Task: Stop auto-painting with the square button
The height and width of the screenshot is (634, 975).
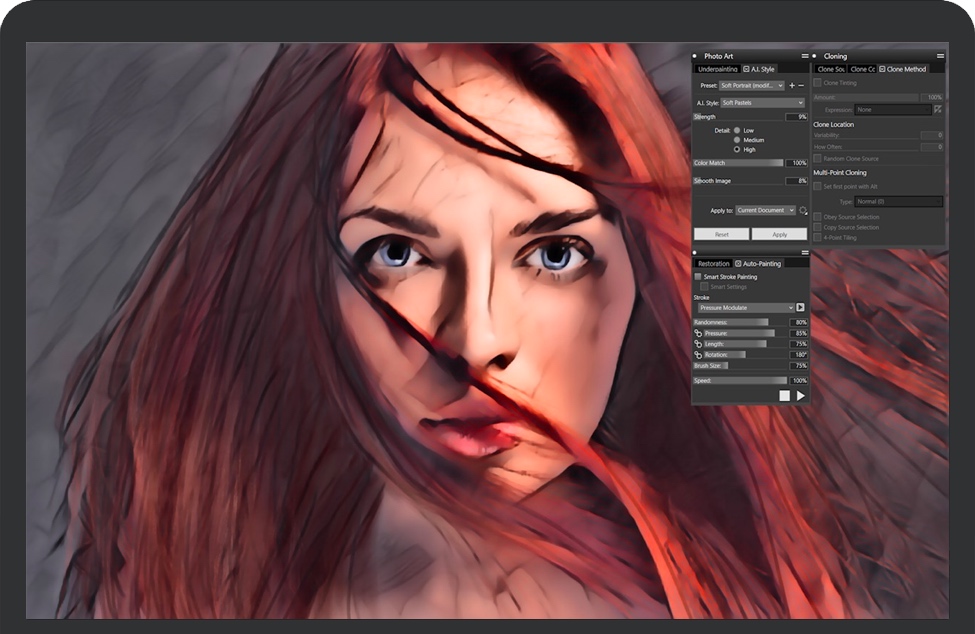Action: click(x=785, y=396)
